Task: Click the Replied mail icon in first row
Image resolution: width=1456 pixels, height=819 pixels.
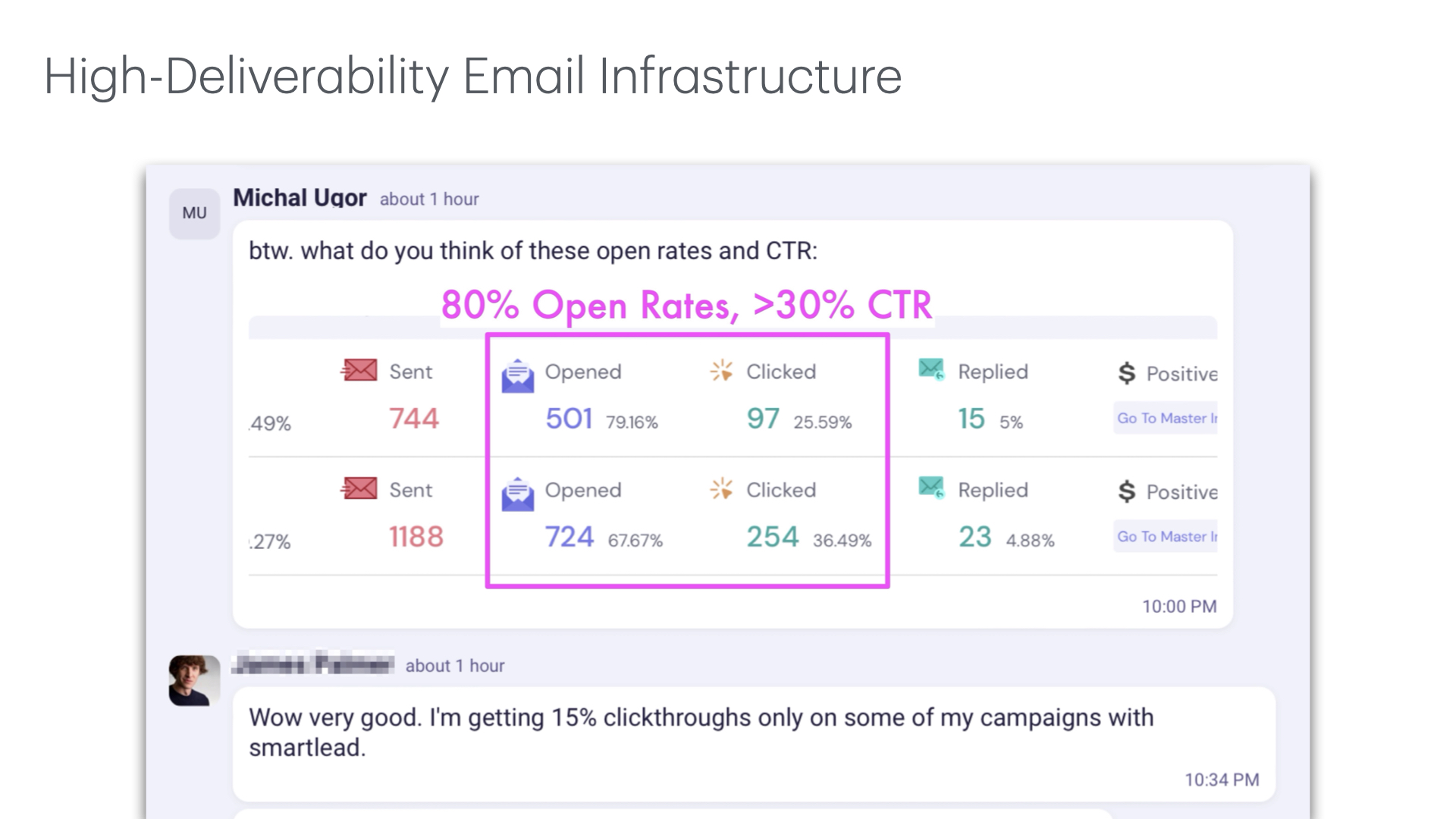Action: tap(931, 369)
